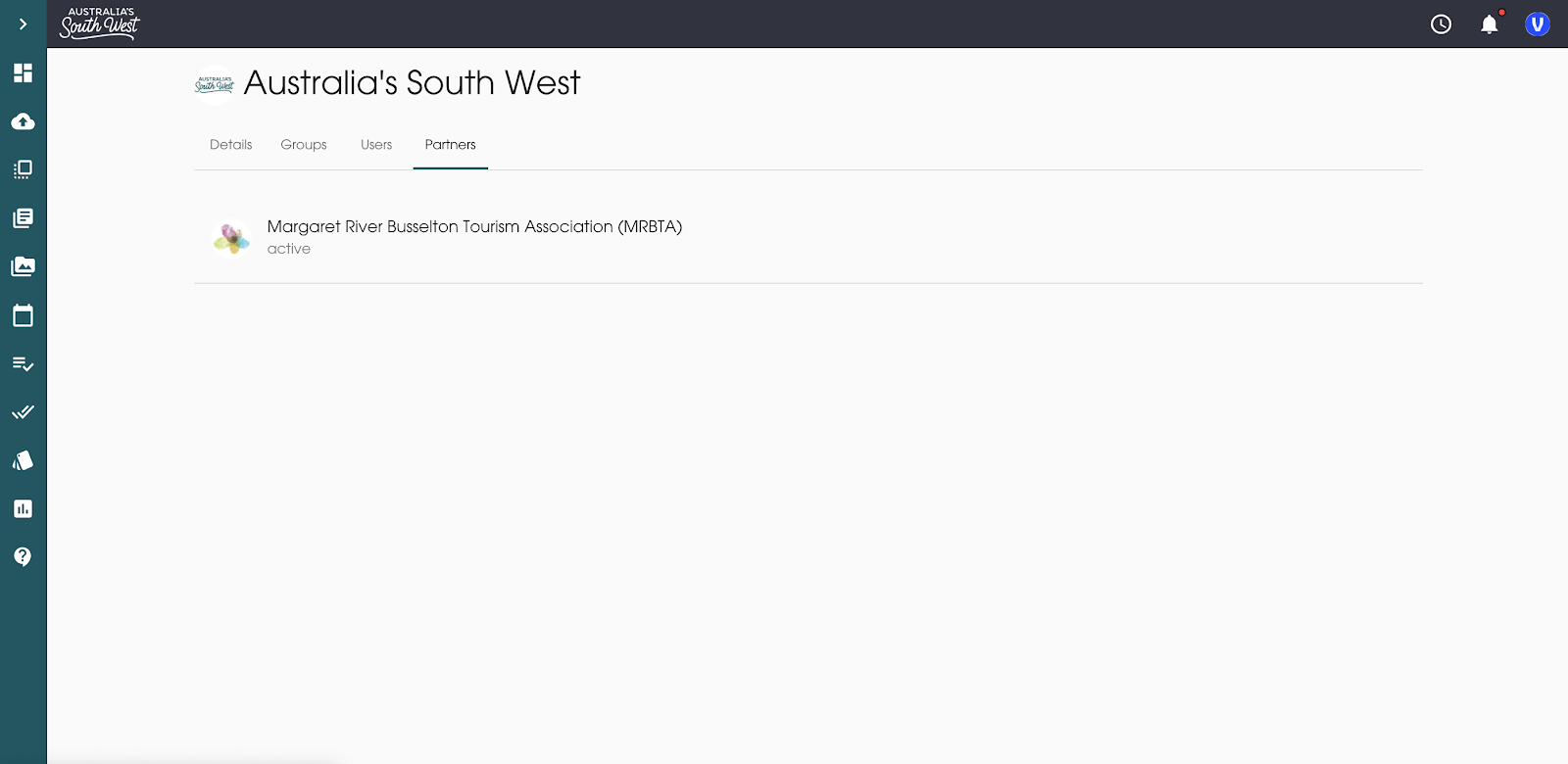Open the notifications bell
The height and width of the screenshot is (764, 1568).
click(x=1490, y=24)
